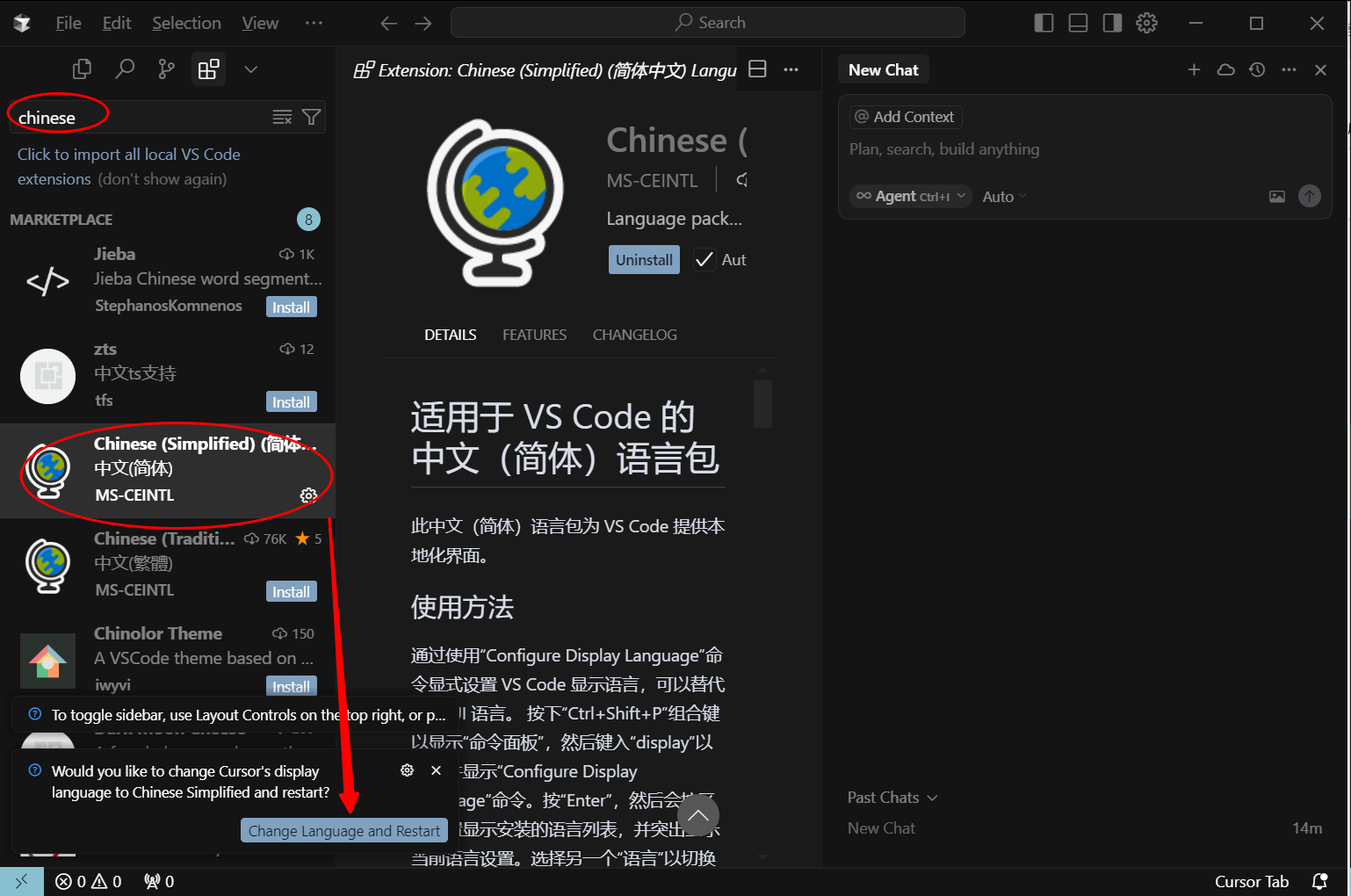Start a new chat with the plus icon

(x=1194, y=69)
